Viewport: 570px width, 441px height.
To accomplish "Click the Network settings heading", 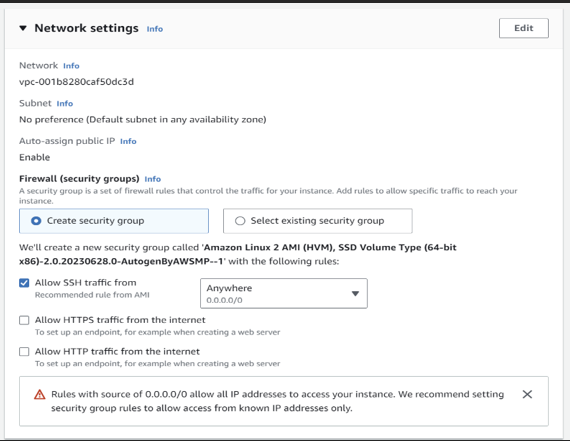I will coord(87,28).
